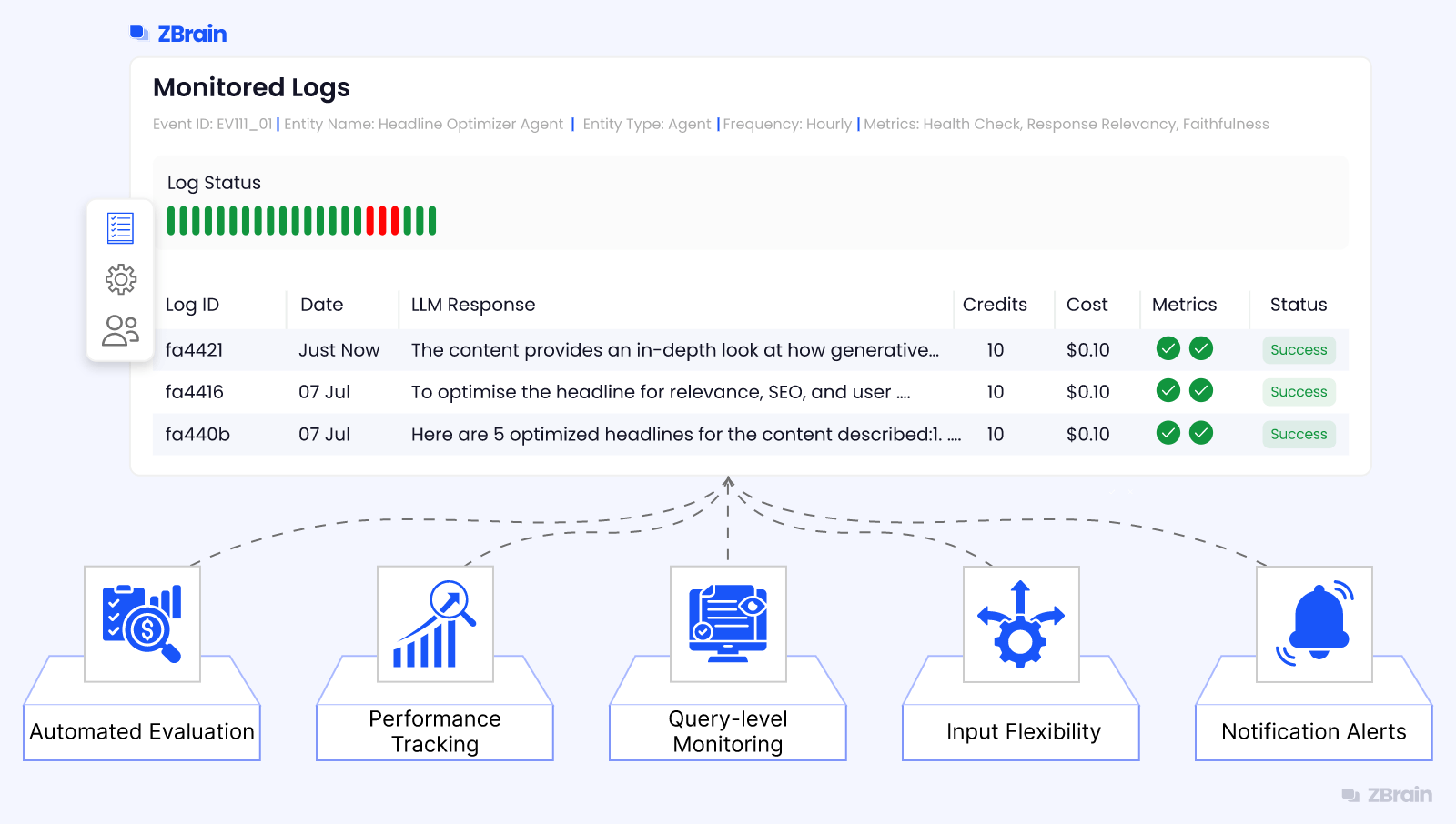Open log entry fa4416
The width and height of the screenshot is (1456, 824).
pyautogui.click(x=751, y=392)
